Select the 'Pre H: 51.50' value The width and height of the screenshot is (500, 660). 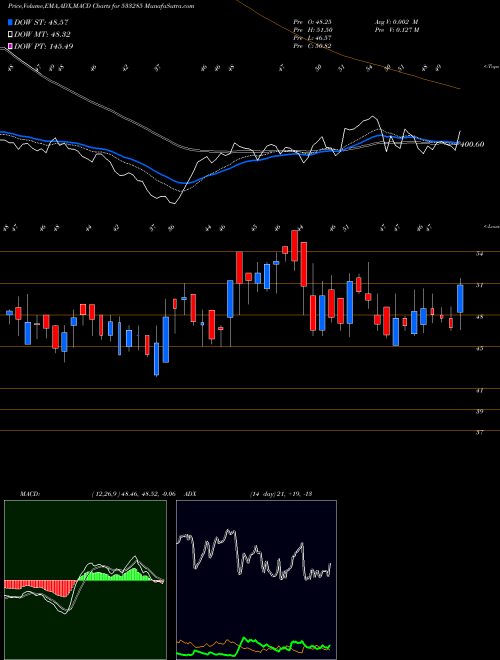(314, 30)
